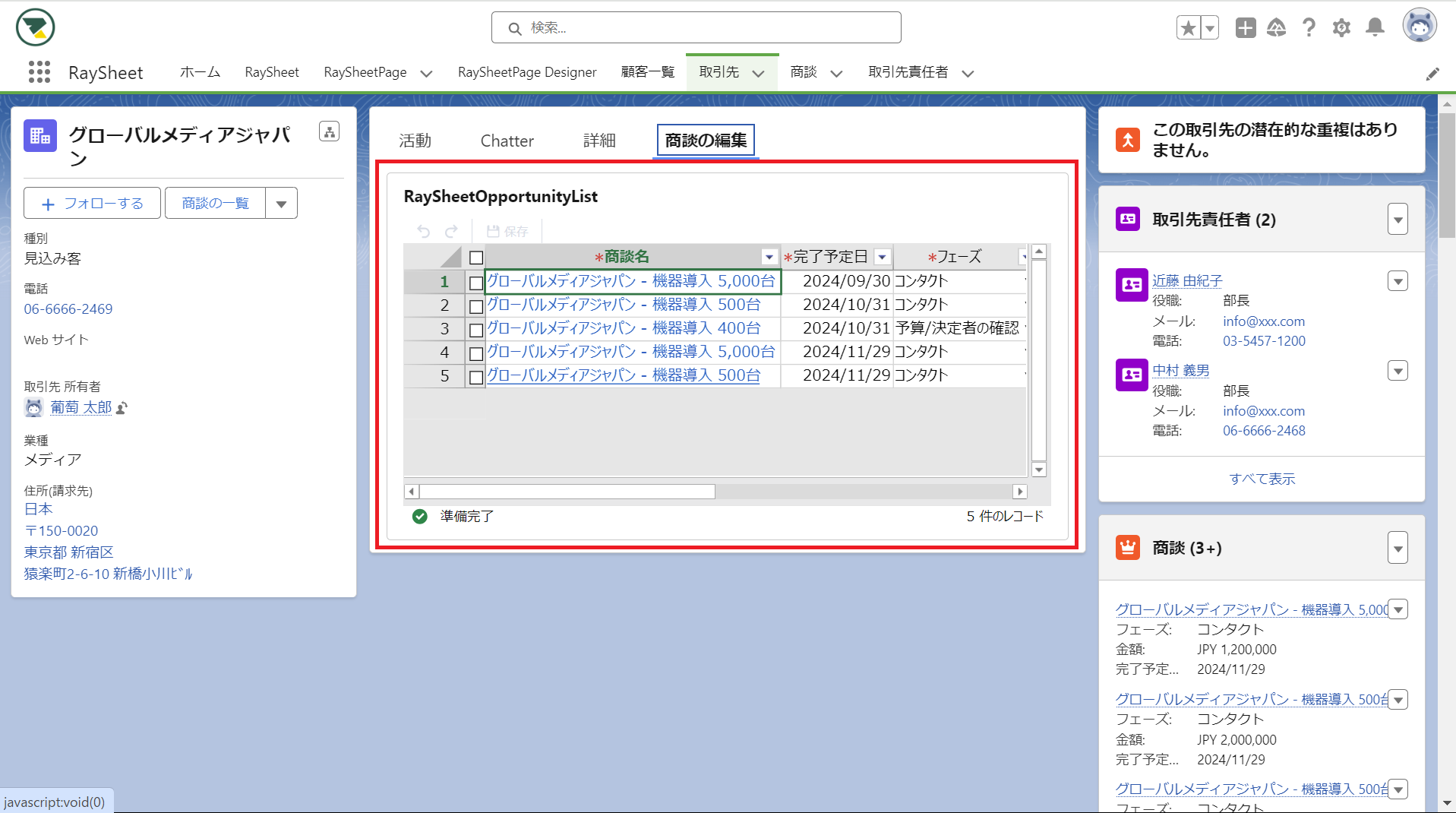
Task: Open the 商談 (3+) list actions dropdown
Action: 1398,548
